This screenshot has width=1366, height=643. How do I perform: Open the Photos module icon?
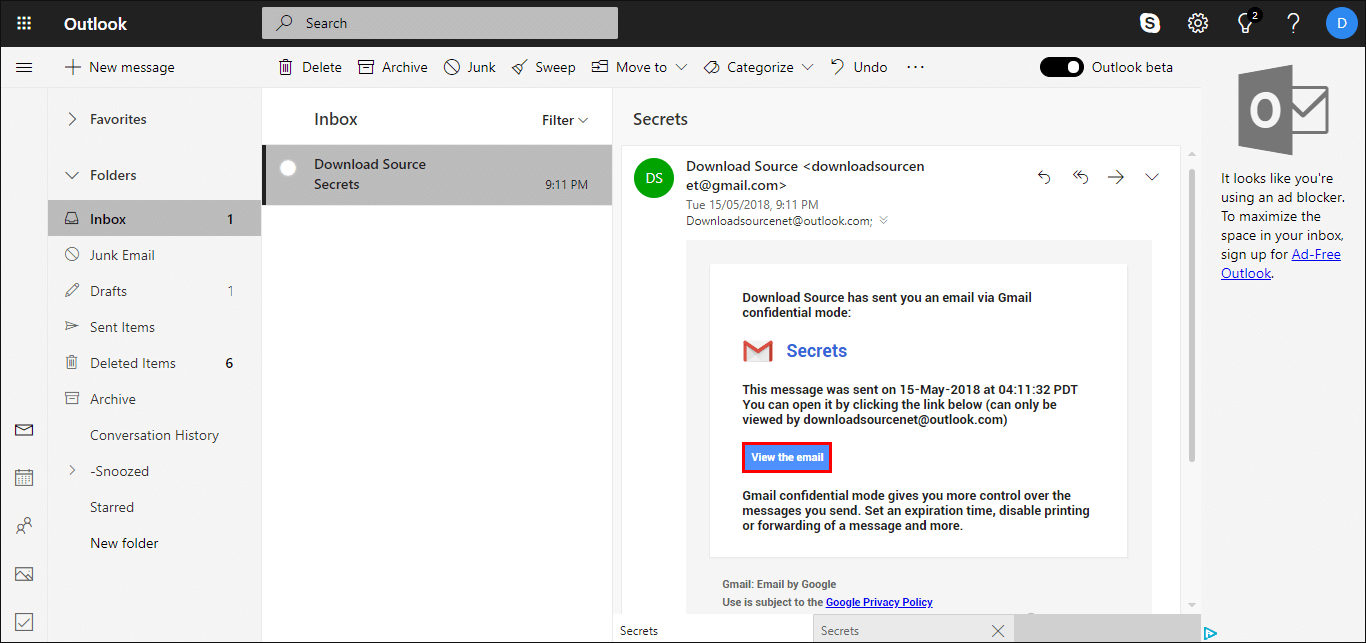24,574
